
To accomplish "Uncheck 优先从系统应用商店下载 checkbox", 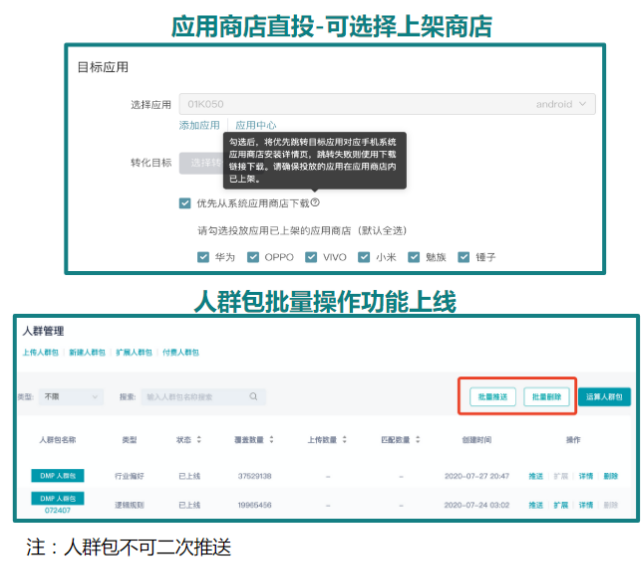I will [185, 203].
